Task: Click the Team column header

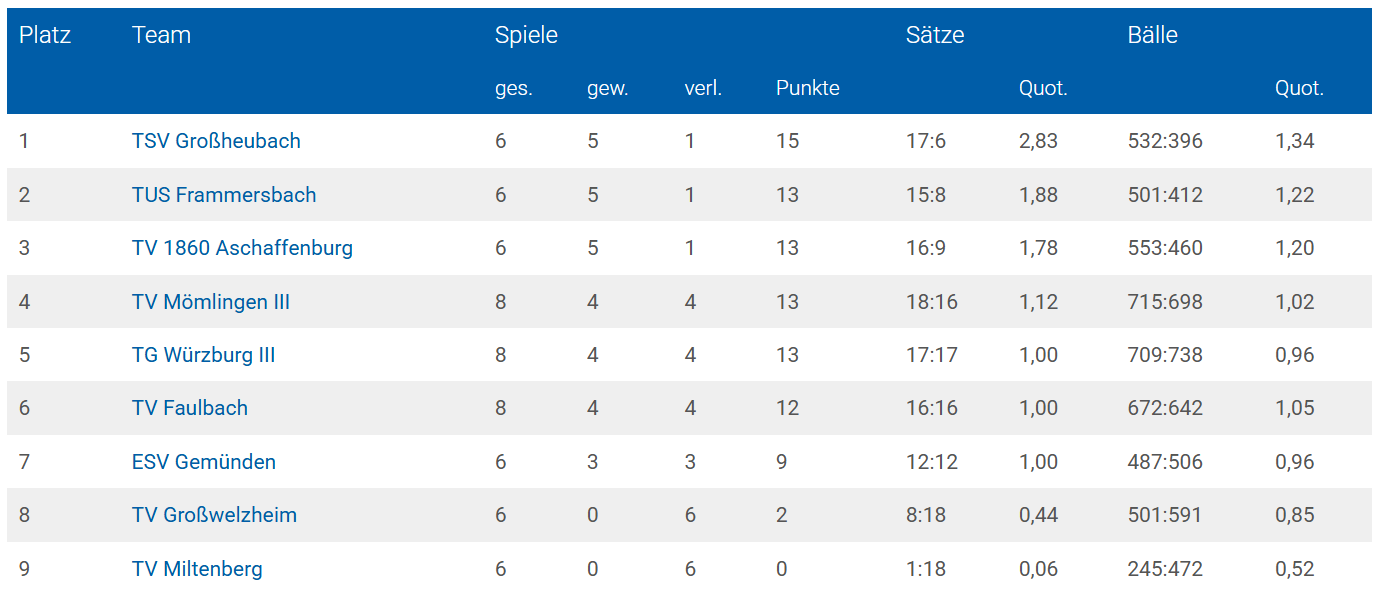Action: click(x=161, y=35)
